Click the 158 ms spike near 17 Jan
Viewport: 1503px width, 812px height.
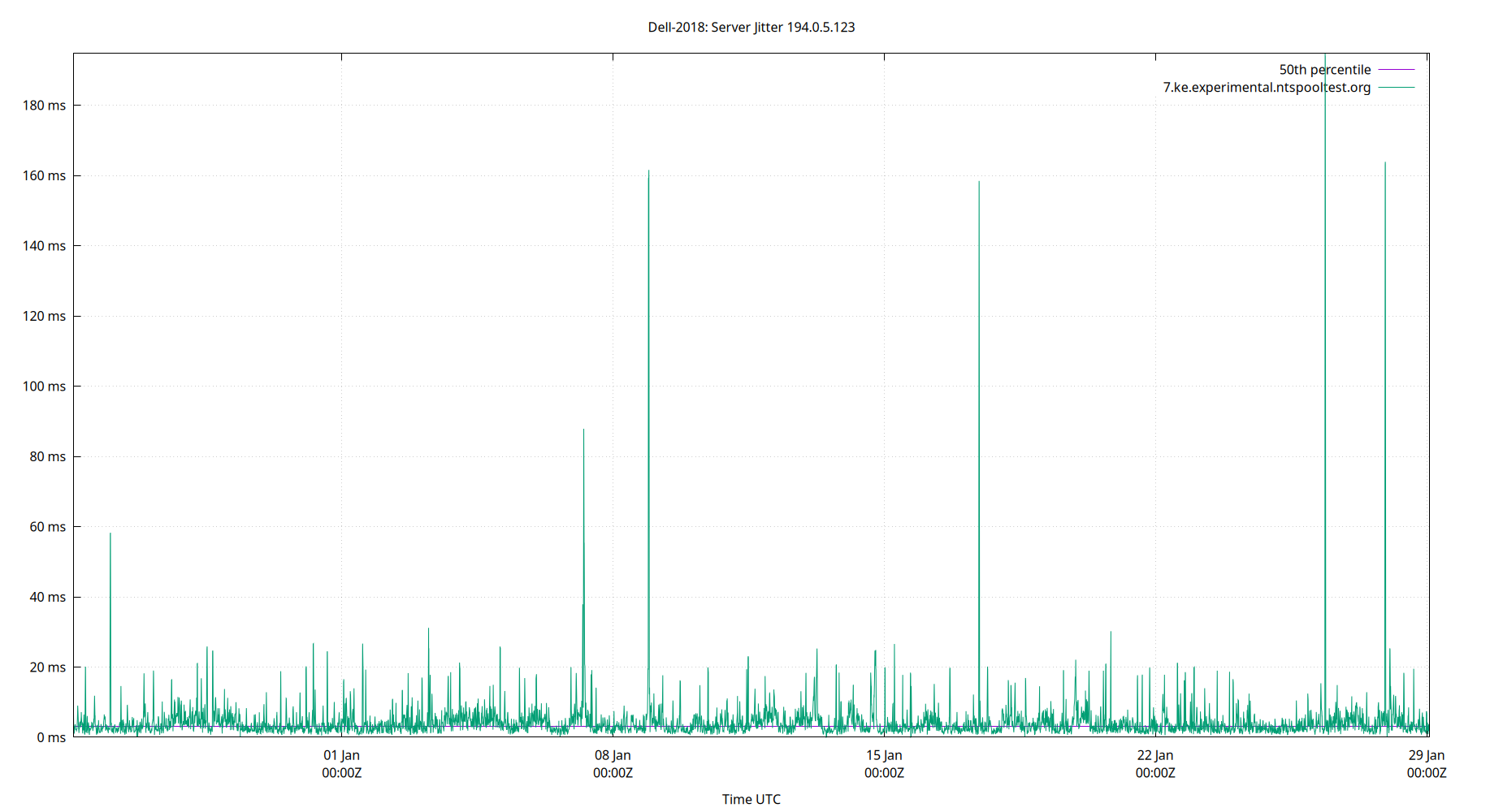(x=979, y=184)
